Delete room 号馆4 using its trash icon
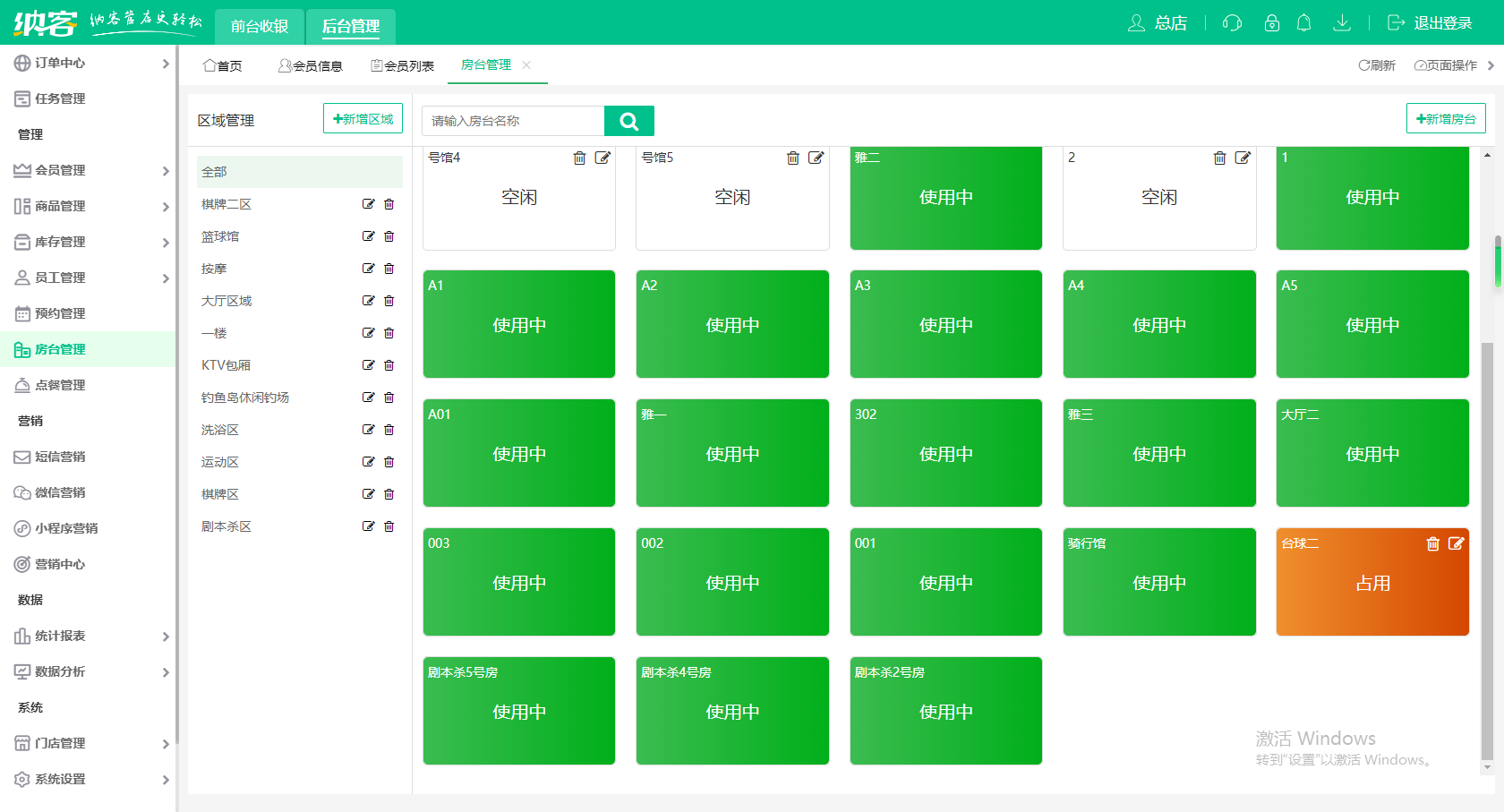The image size is (1504, 812). [579, 158]
